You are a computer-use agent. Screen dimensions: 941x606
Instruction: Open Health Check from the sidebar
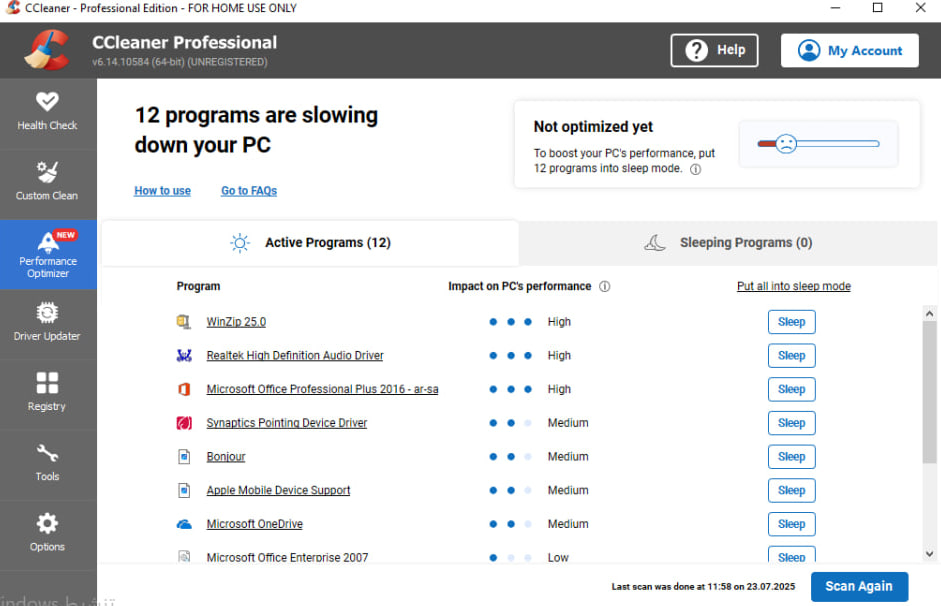click(47, 114)
